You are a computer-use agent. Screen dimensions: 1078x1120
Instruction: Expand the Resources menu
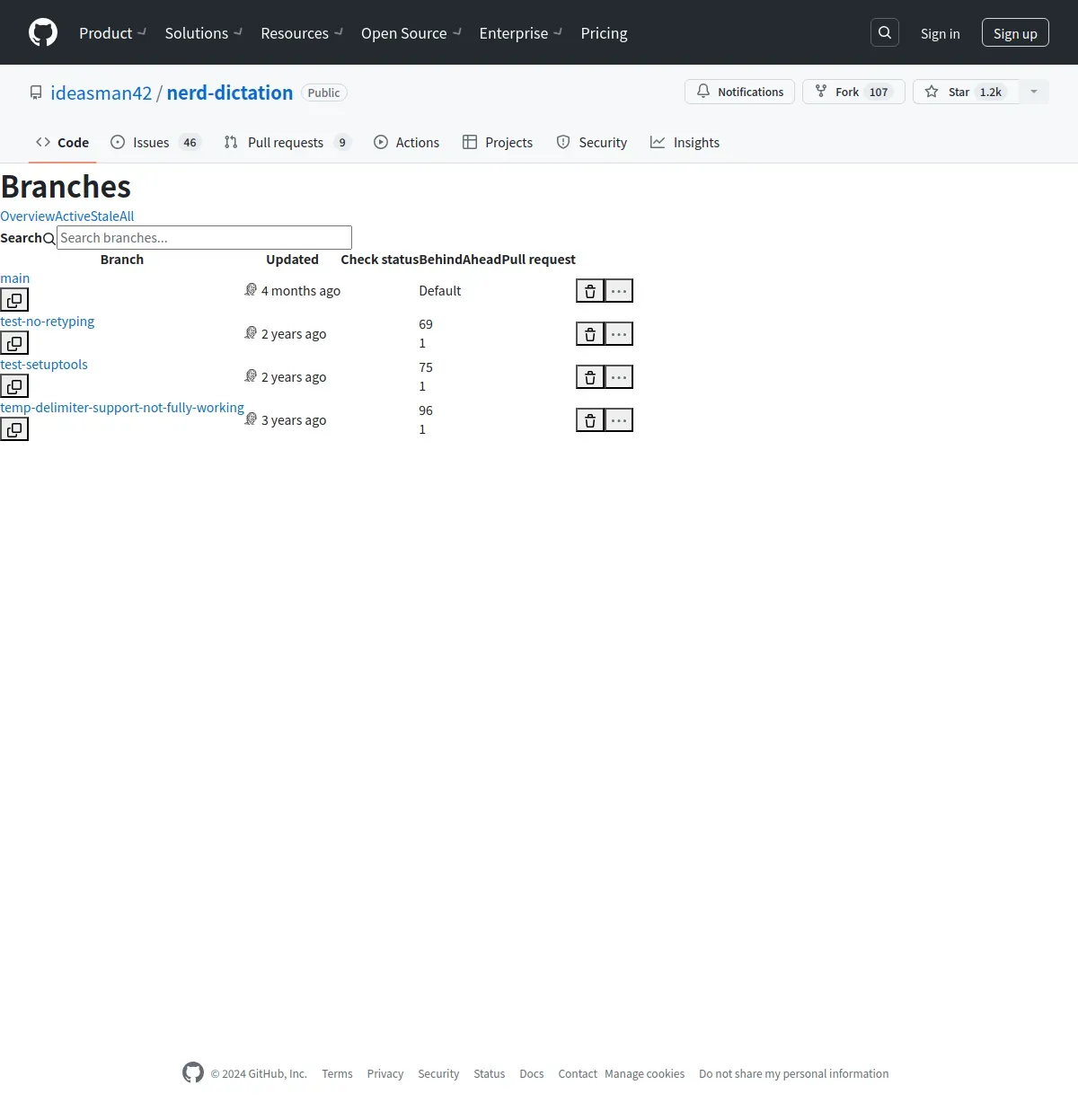302,33
